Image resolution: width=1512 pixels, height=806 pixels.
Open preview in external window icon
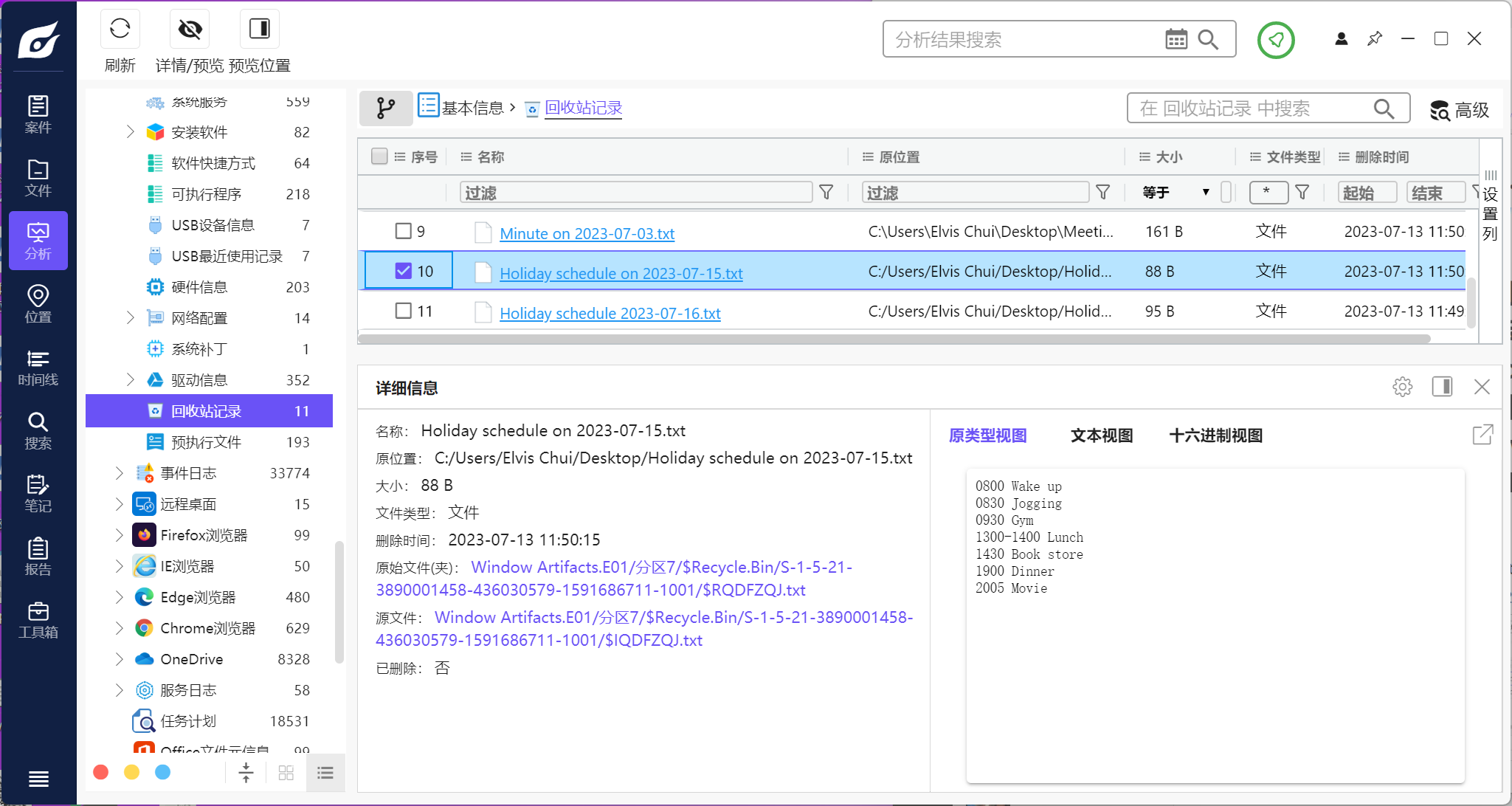(1482, 435)
